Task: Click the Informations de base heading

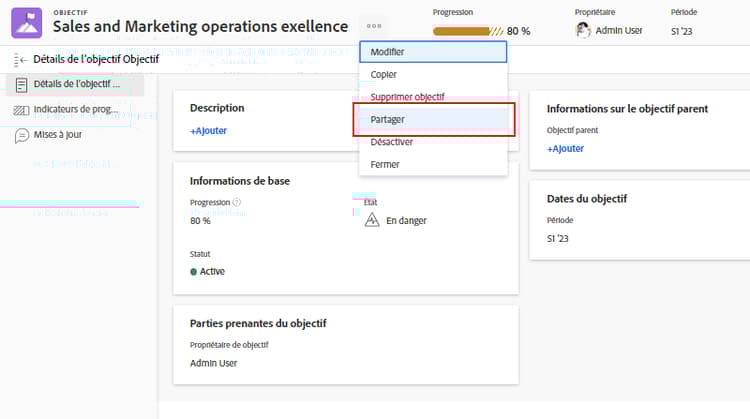Action: click(x=240, y=181)
